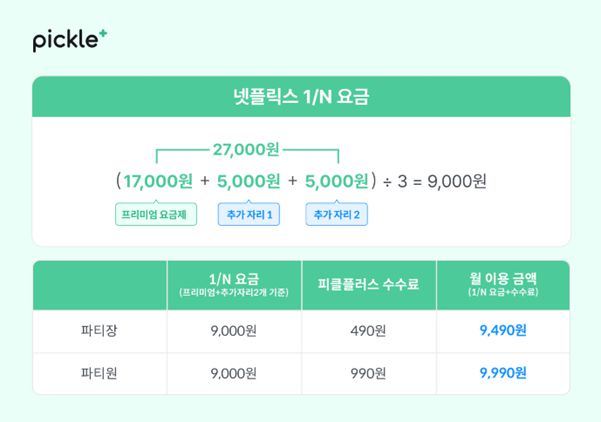Select the 월 이용 금액 column header
601x422 pixels.
[x=503, y=284]
